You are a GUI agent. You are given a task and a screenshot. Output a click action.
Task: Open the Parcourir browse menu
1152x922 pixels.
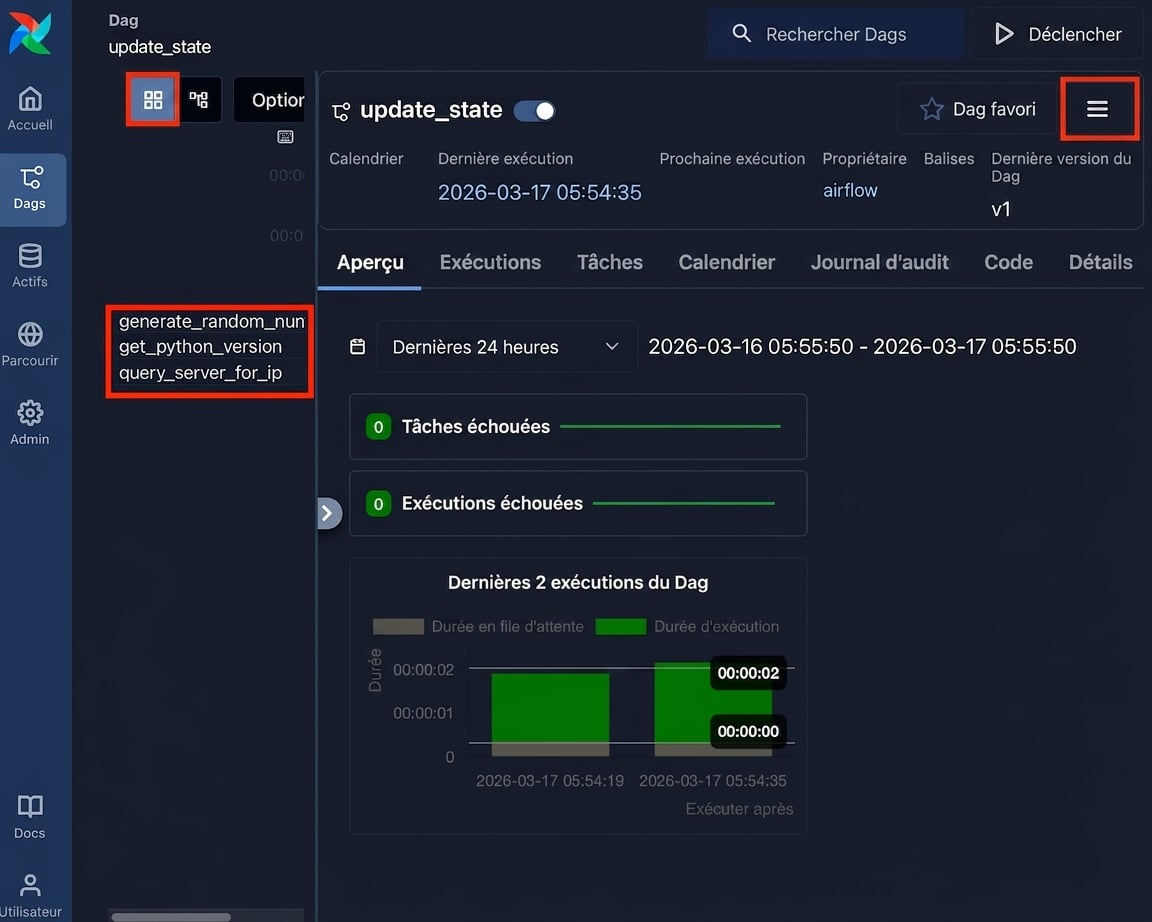click(x=30, y=345)
